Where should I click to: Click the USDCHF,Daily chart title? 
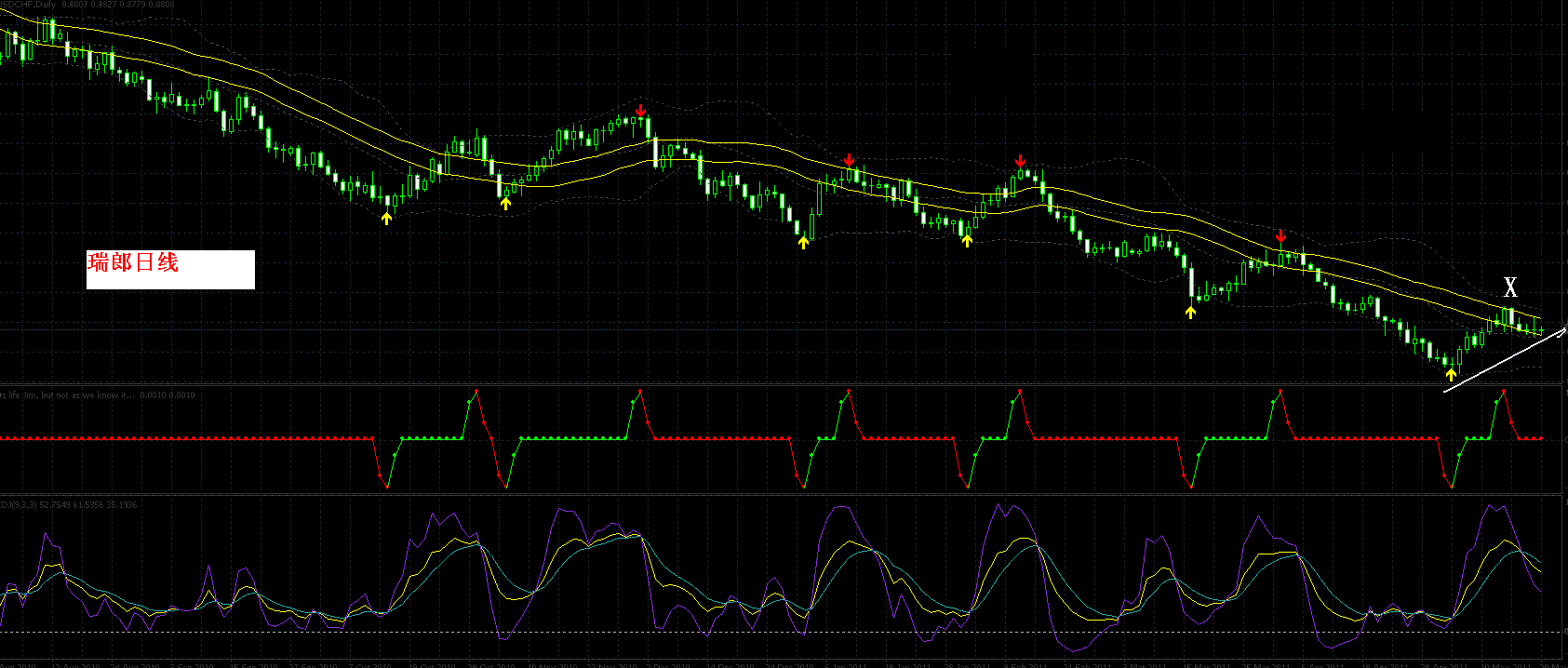click(28, 5)
